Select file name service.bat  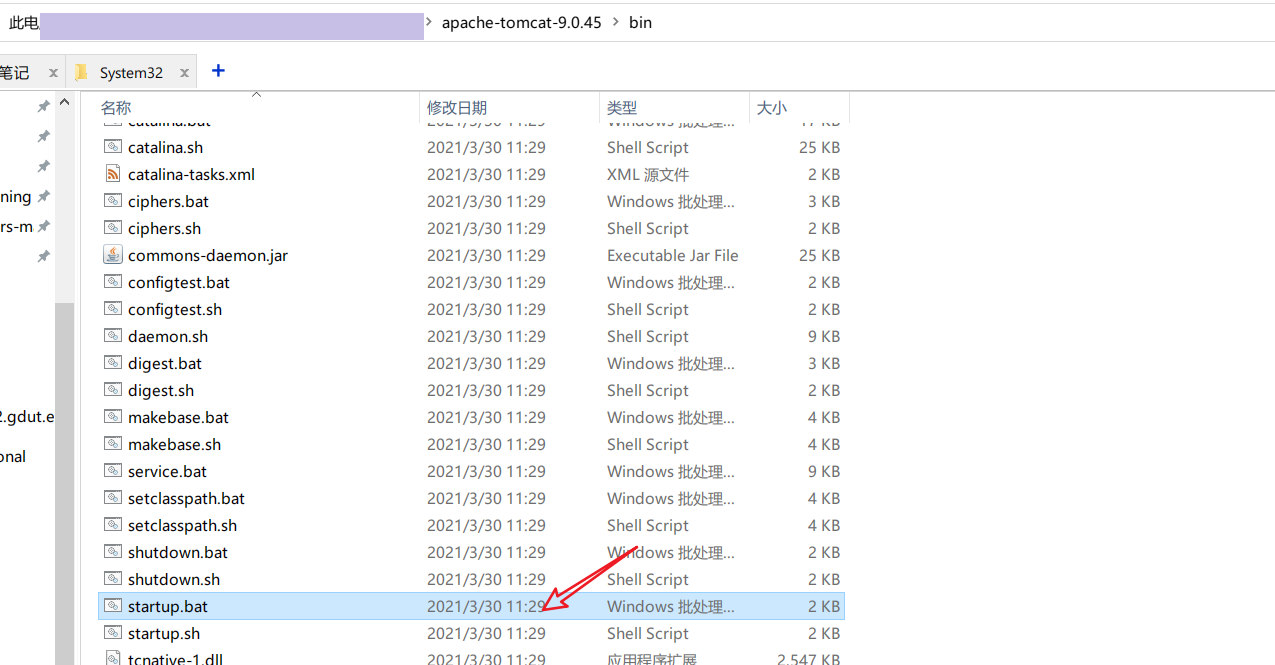168,471
